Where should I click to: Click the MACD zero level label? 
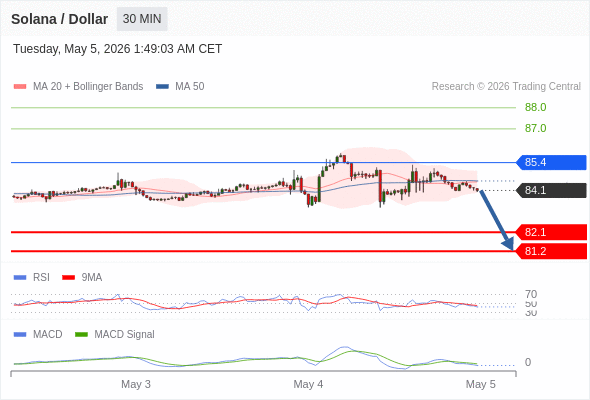click(528, 362)
